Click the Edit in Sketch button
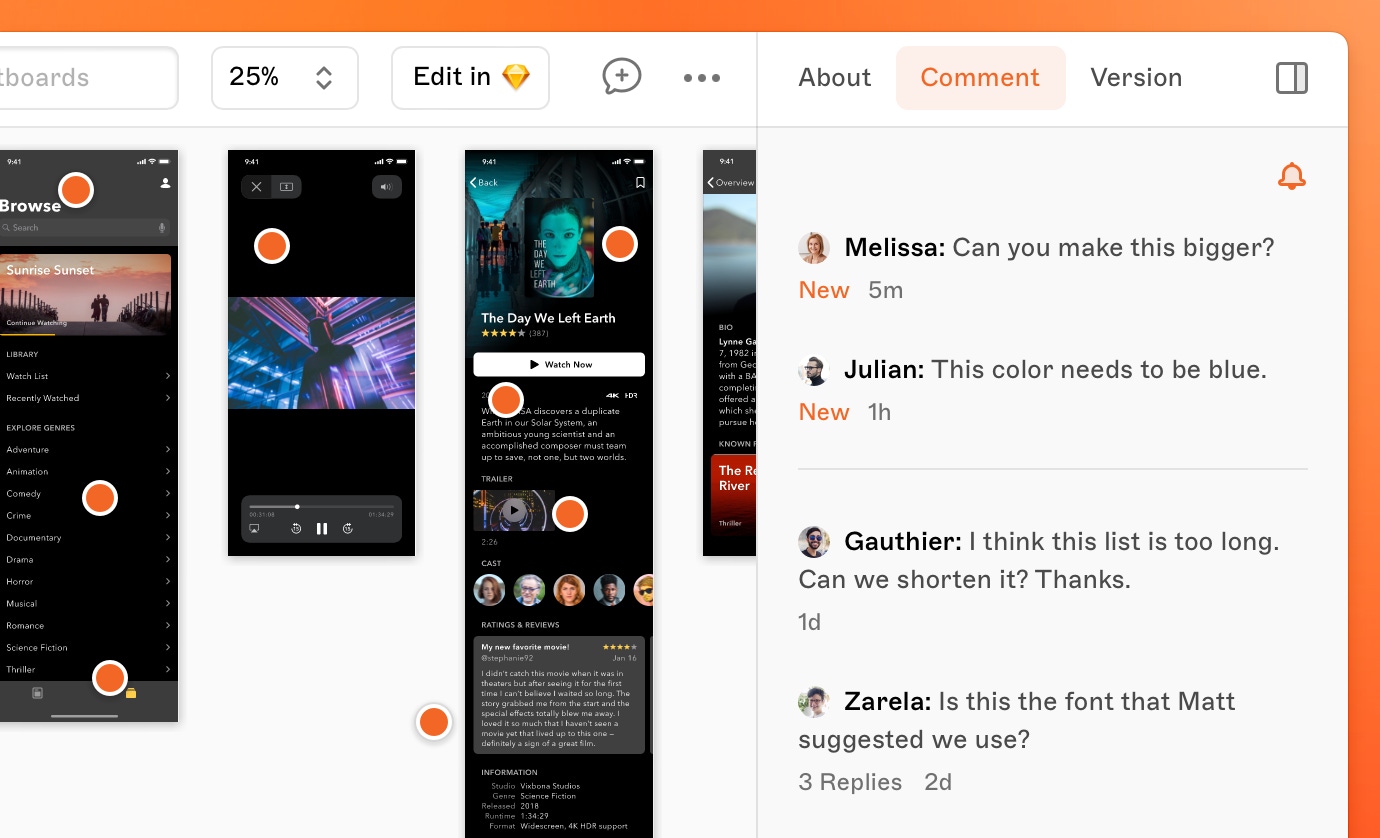The image size is (1380, 838). pyautogui.click(x=470, y=78)
